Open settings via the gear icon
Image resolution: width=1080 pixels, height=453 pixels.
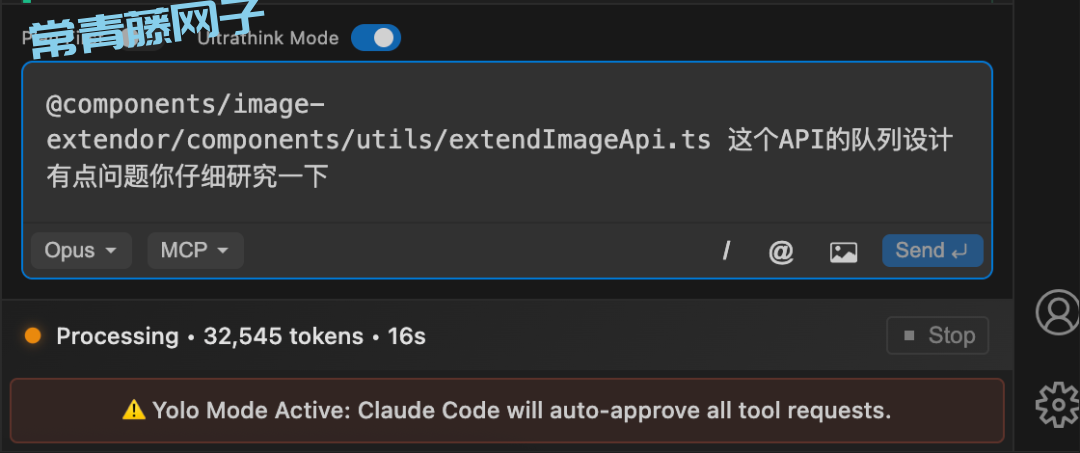[x=1059, y=405]
